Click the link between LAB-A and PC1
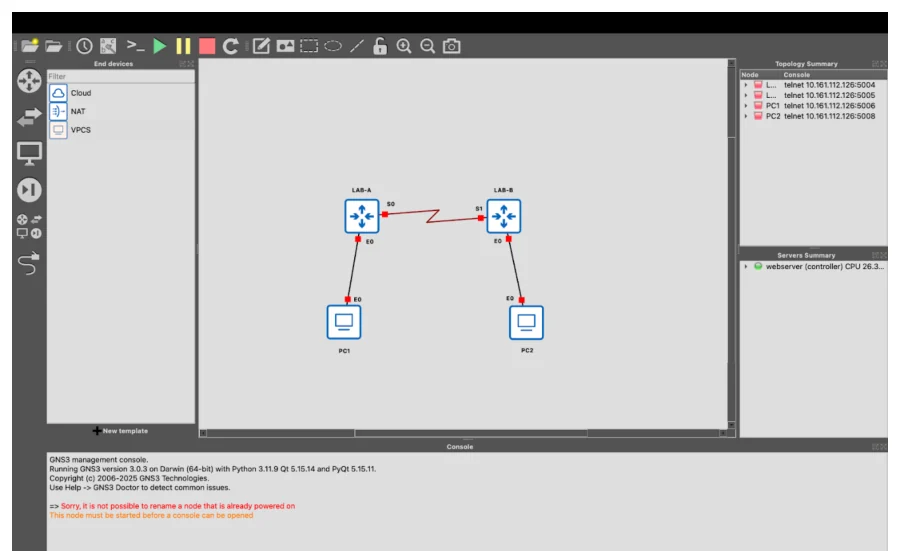 pyautogui.click(x=352, y=269)
